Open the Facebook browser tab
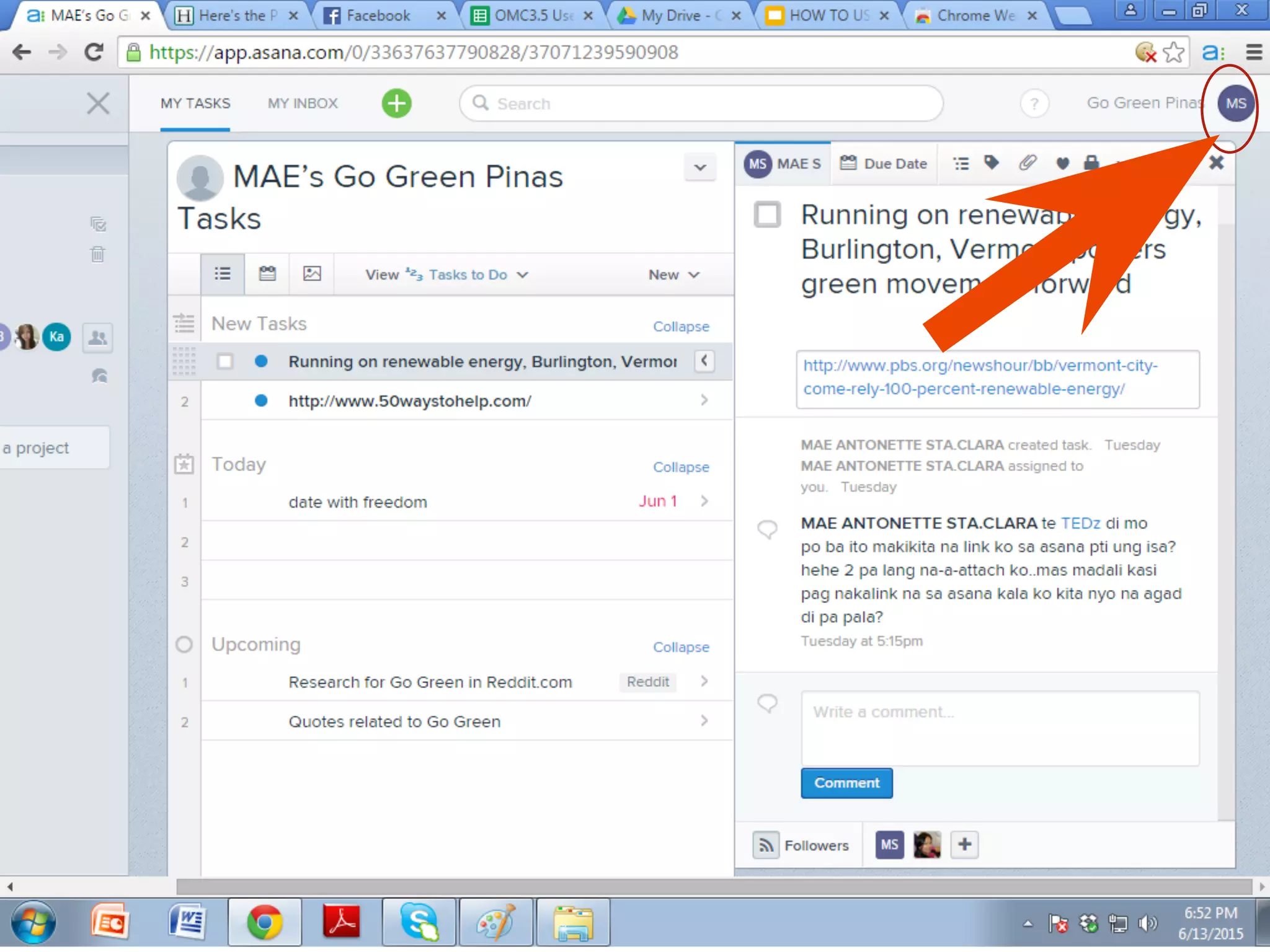 (378, 15)
